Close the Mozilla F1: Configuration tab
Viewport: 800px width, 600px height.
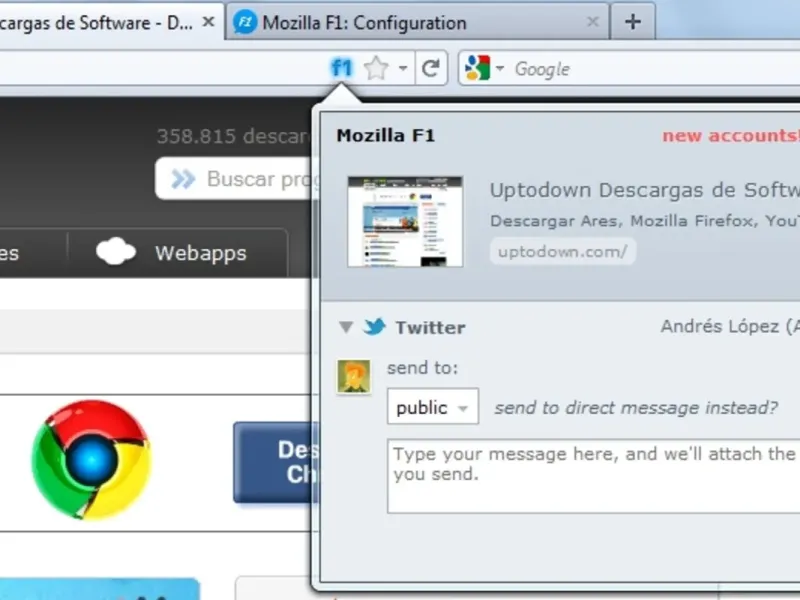[592, 22]
